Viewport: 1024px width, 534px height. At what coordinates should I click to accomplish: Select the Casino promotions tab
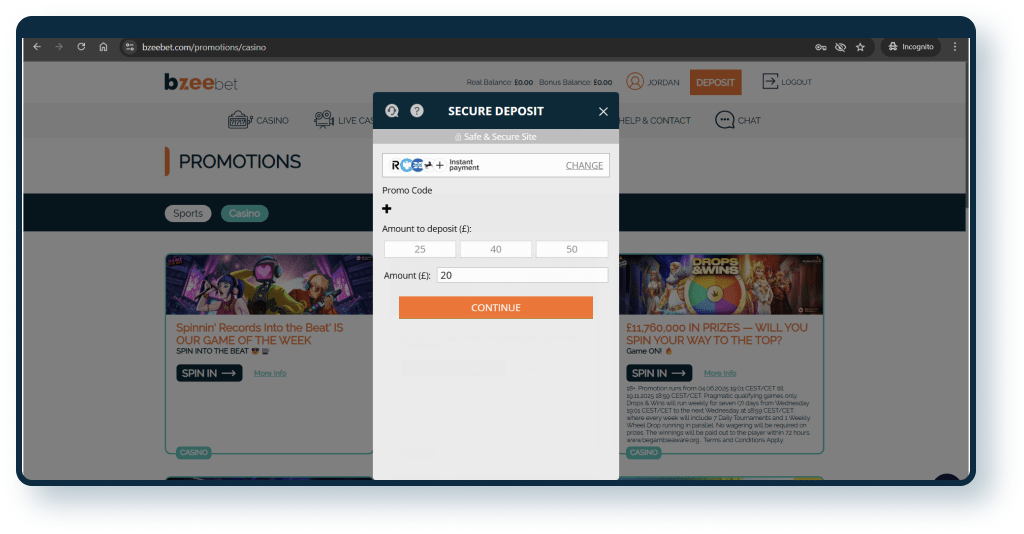[244, 213]
